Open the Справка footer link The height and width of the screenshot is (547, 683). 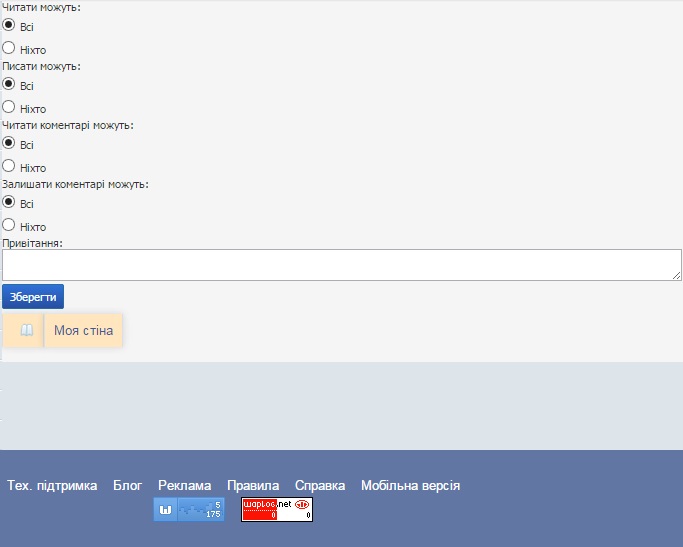tap(320, 486)
